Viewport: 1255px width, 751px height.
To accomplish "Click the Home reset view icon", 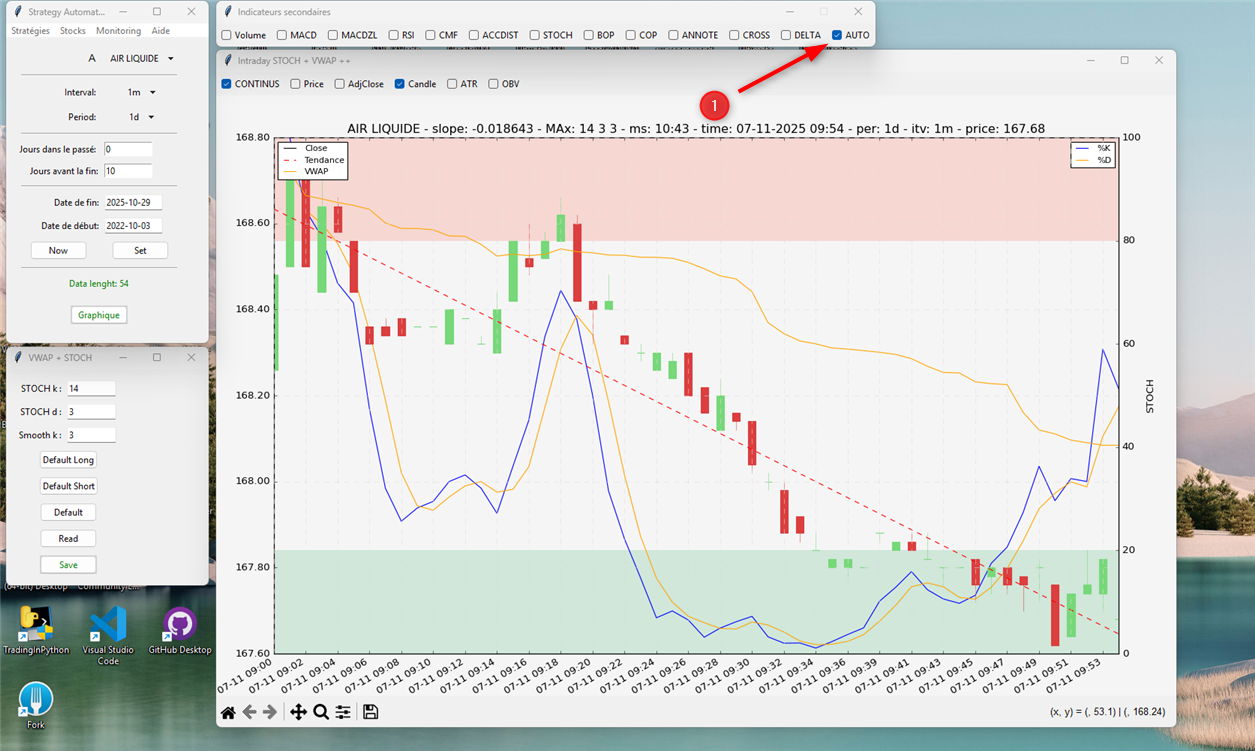I will (228, 712).
